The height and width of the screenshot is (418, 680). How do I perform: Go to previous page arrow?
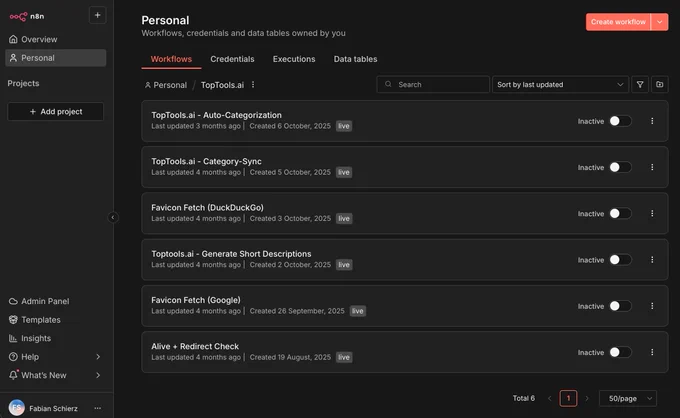549,398
